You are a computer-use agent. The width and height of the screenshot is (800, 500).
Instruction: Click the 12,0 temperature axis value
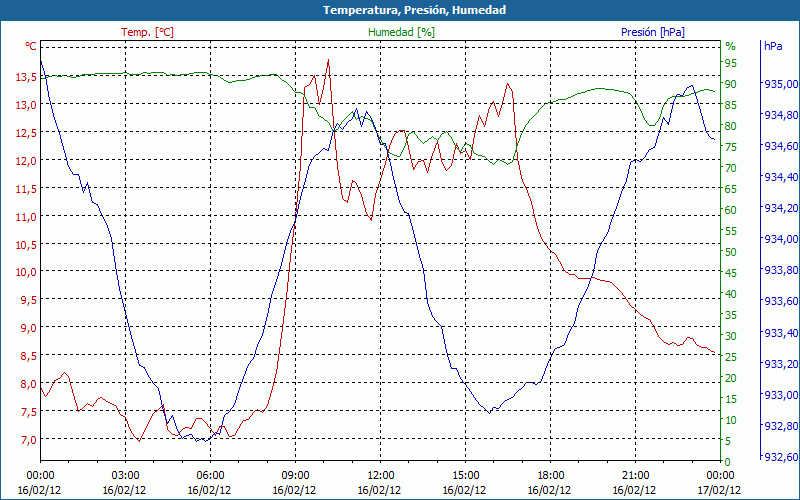coord(28,161)
